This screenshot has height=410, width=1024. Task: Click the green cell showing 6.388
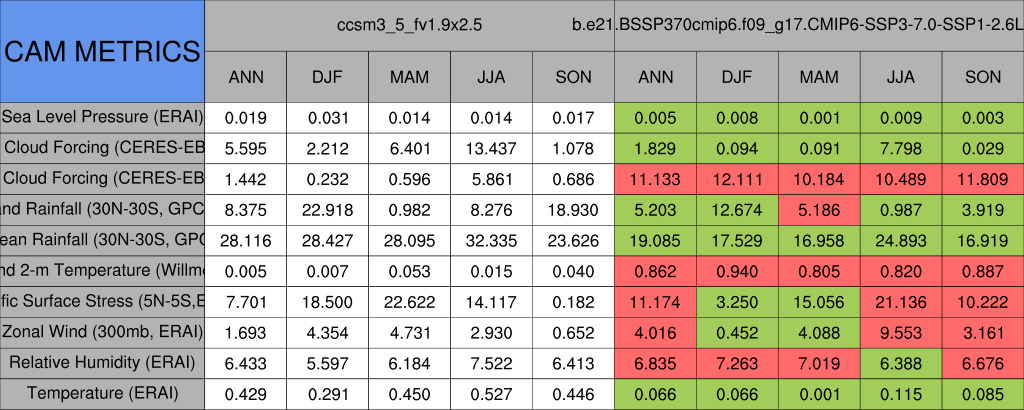click(902, 362)
